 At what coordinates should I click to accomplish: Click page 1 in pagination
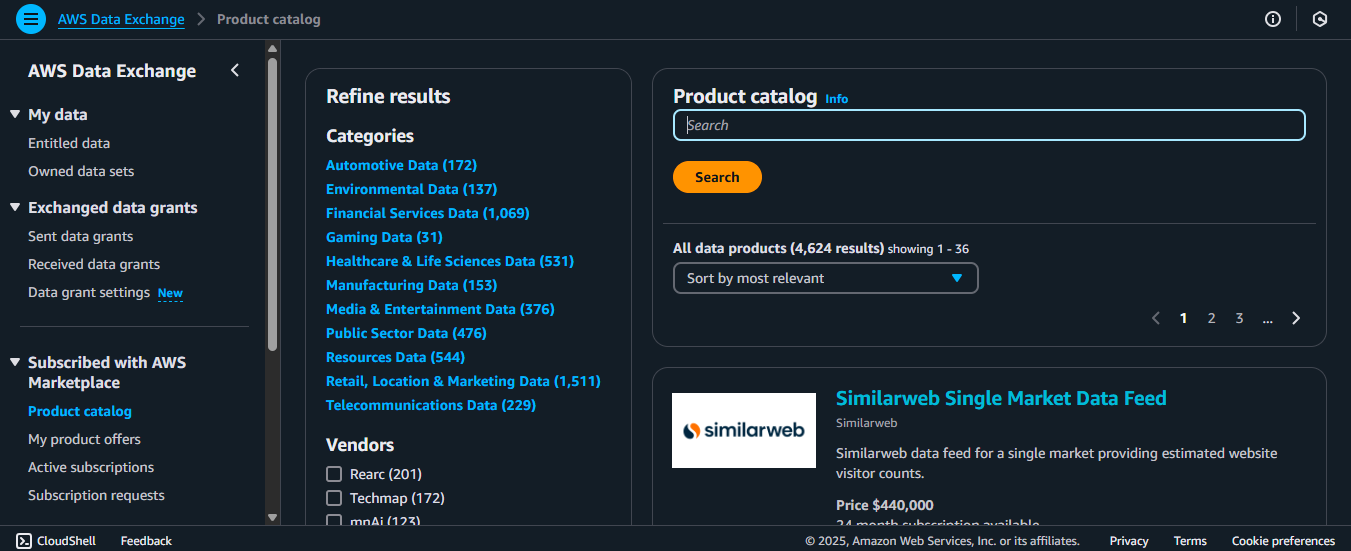pyautogui.click(x=1183, y=318)
